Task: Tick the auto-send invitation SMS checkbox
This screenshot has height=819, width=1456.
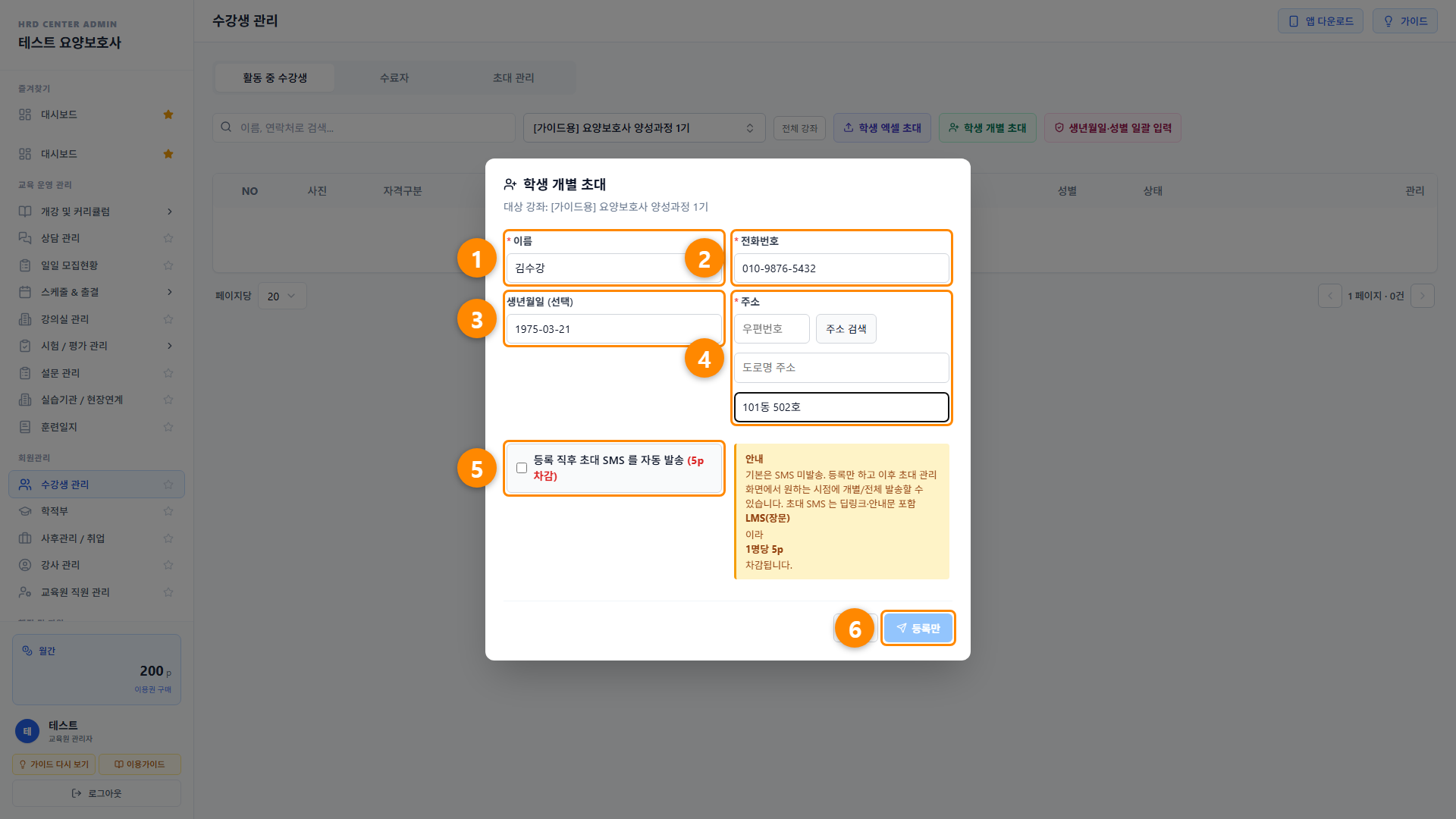Action: [x=522, y=468]
